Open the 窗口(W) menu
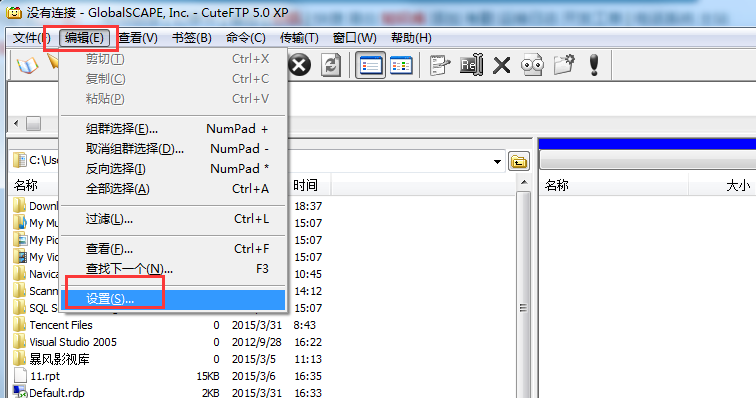The height and width of the screenshot is (398, 756). 354,38
